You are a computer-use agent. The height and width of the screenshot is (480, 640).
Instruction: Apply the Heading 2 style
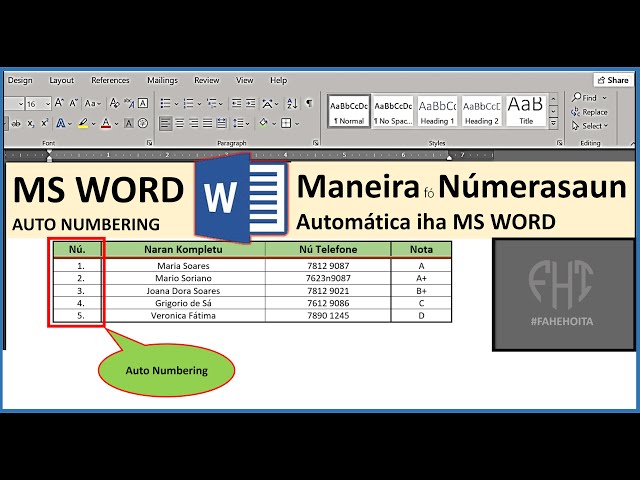point(482,111)
